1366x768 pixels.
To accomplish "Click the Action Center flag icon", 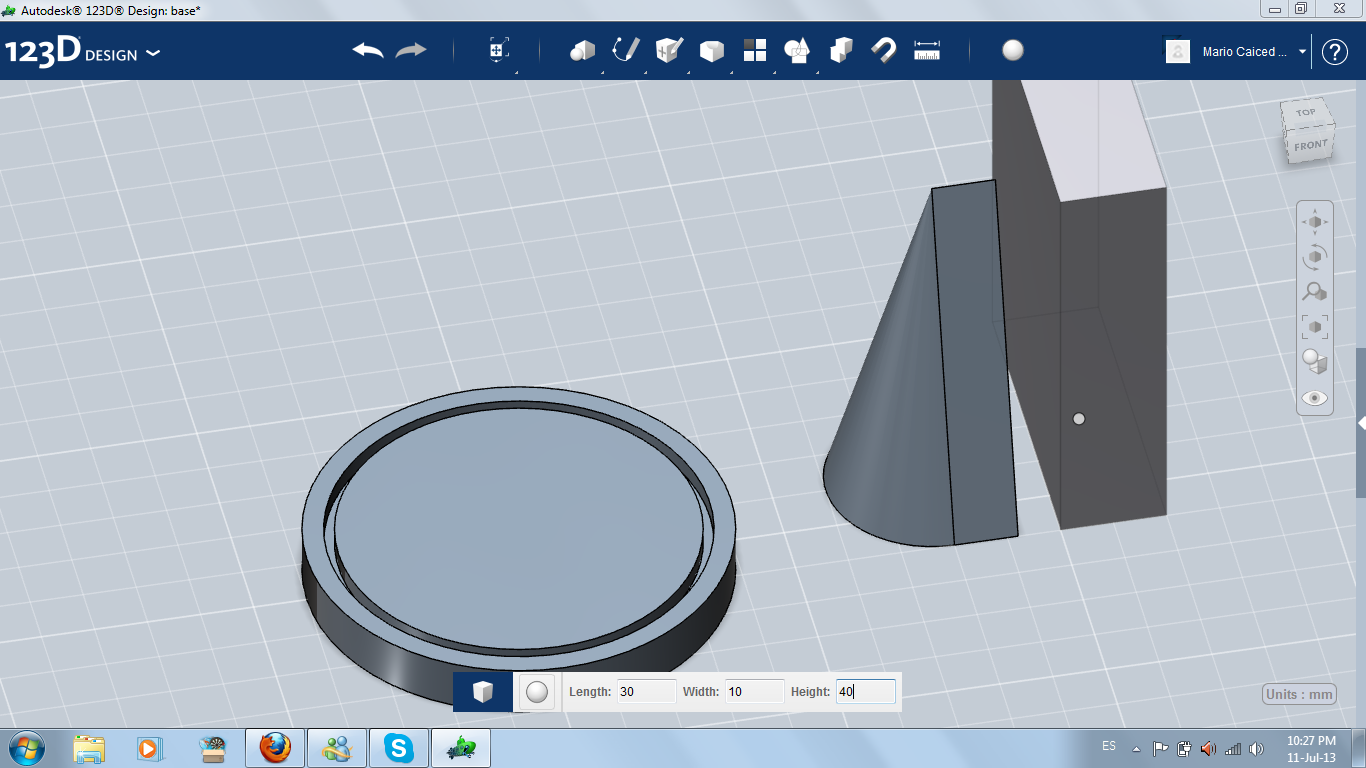I will [1161, 748].
